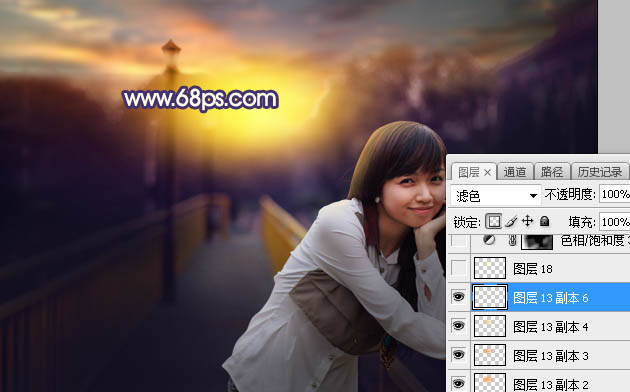Hide layer 图层 13 副本 4
The height and width of the screenshot is (392, 630).
458,326
